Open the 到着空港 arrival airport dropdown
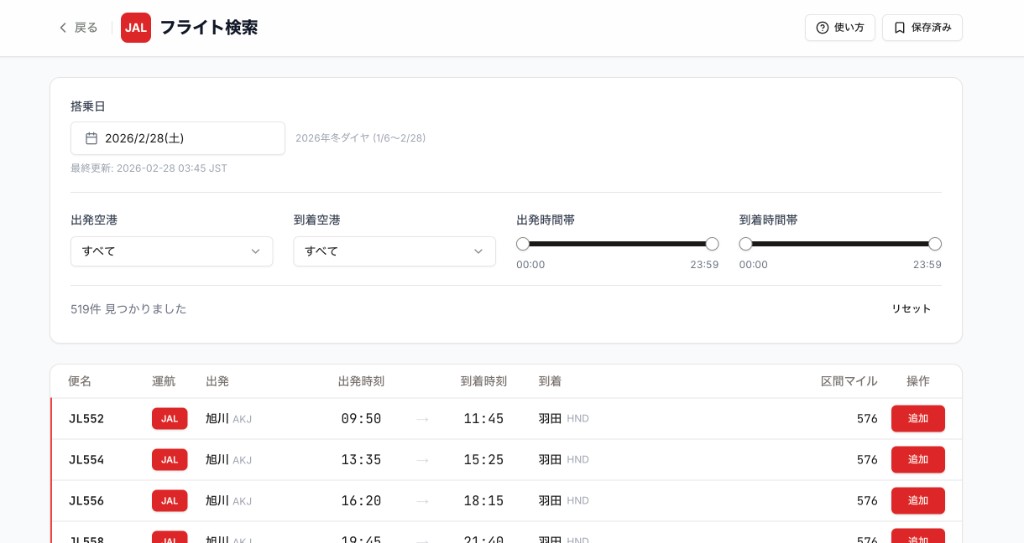This screenshot has width=1024, height=543. pyautogui.click(x=394, y=251)
